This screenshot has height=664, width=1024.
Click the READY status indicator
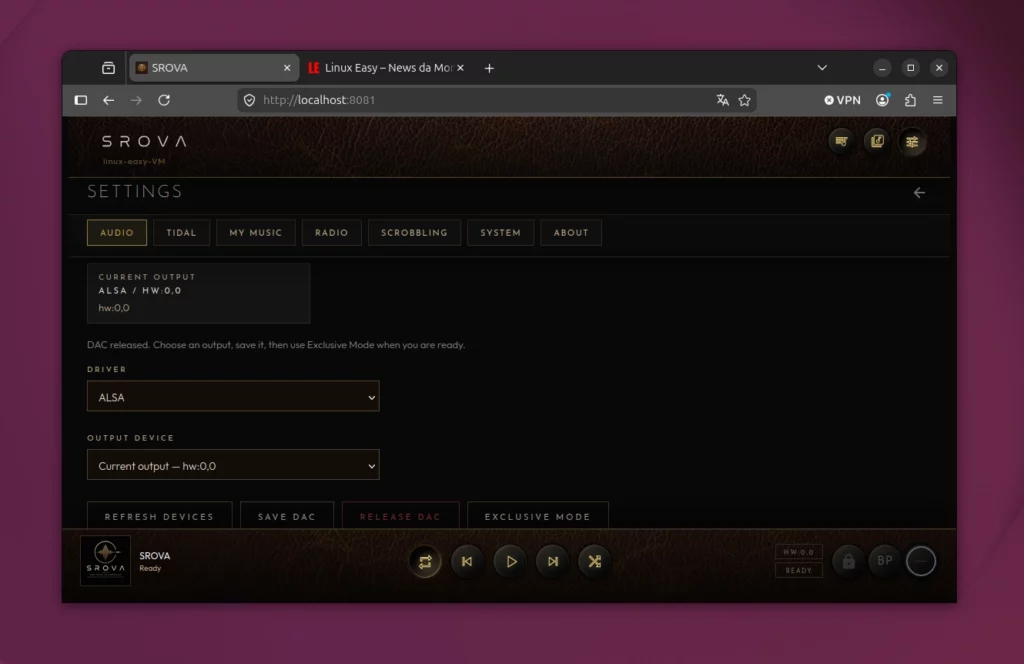pos(799,570)
